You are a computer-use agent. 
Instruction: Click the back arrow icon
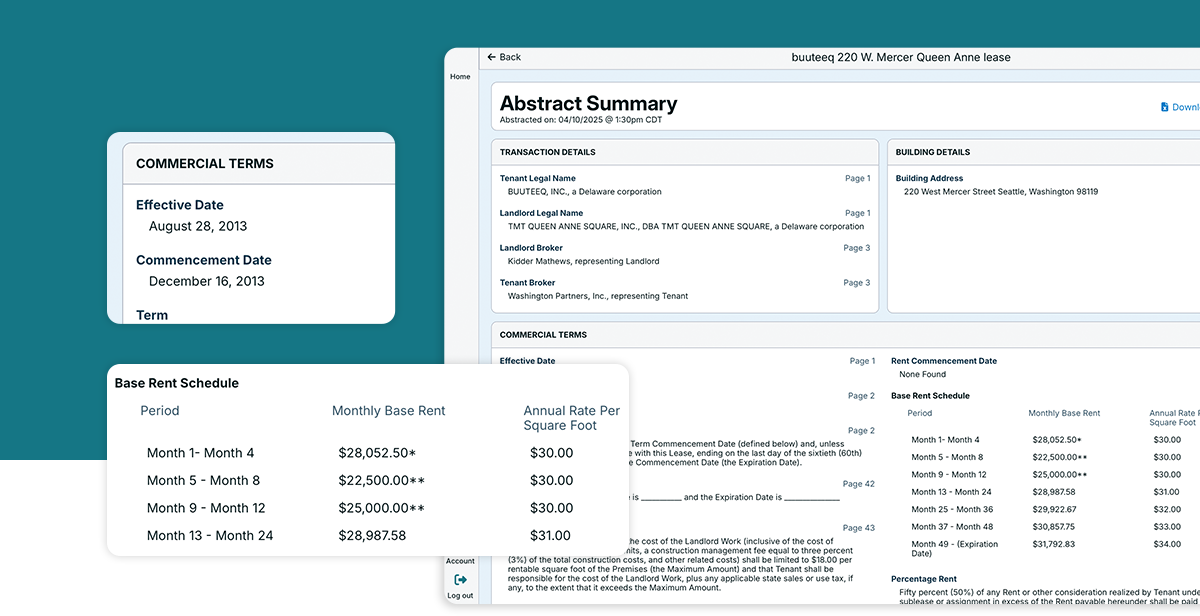click(489, 57)
